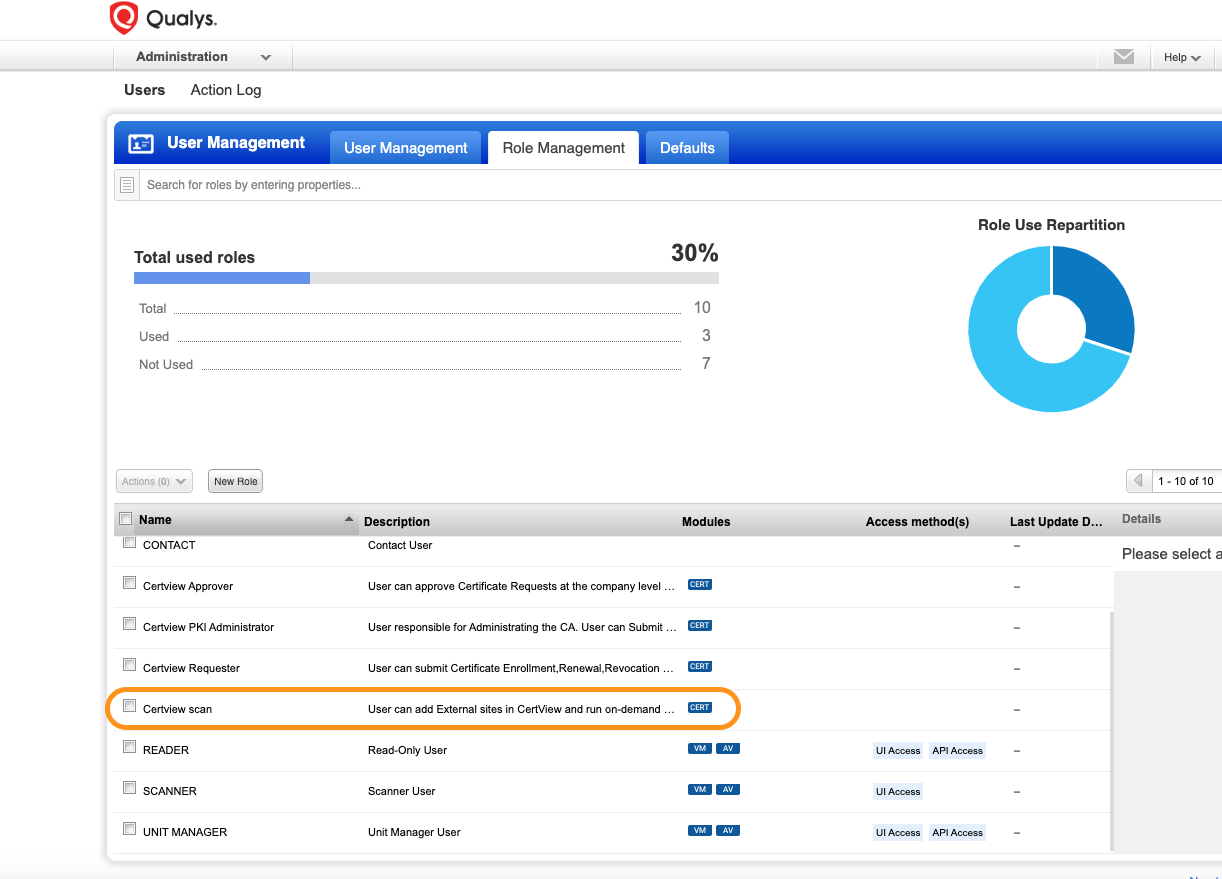1222x879 pixels.
Task: Click the Not Used count 7
Action: pos(706,364)
